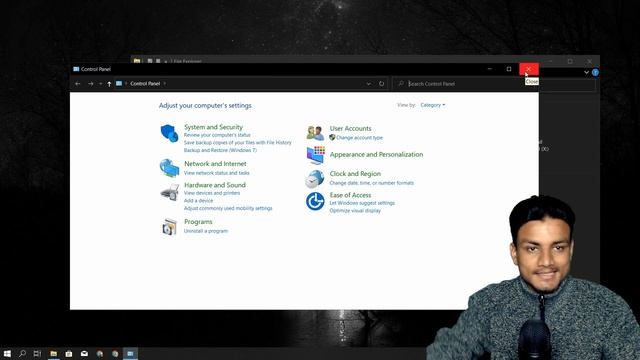
Task: Maximize the File Explorer window behind
Action: 570,61
